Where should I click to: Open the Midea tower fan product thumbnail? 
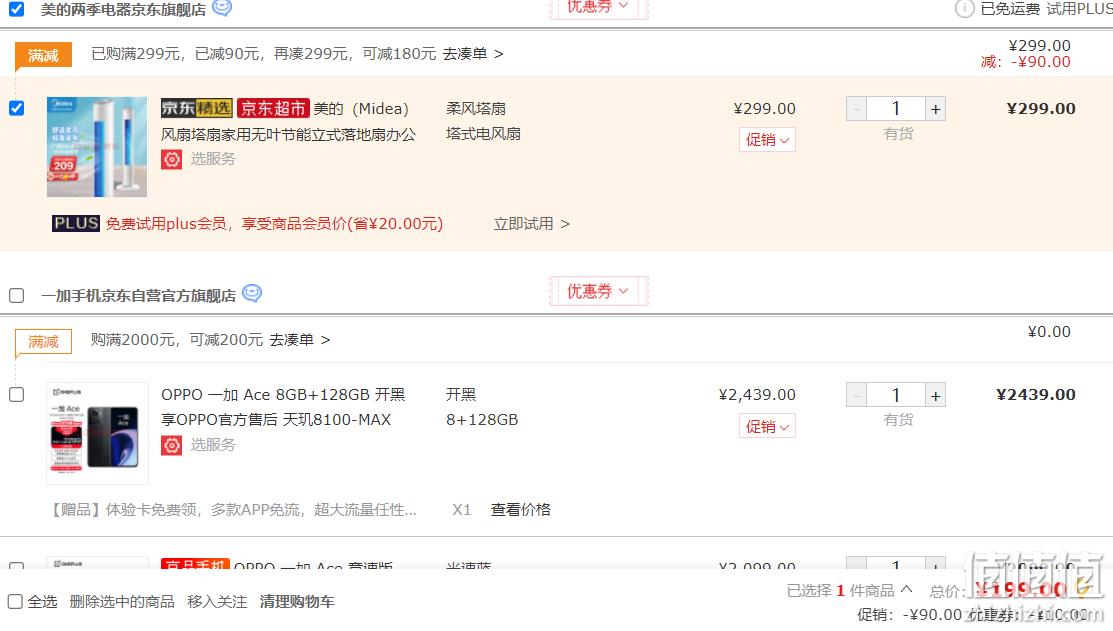click(x=97, y=147)
